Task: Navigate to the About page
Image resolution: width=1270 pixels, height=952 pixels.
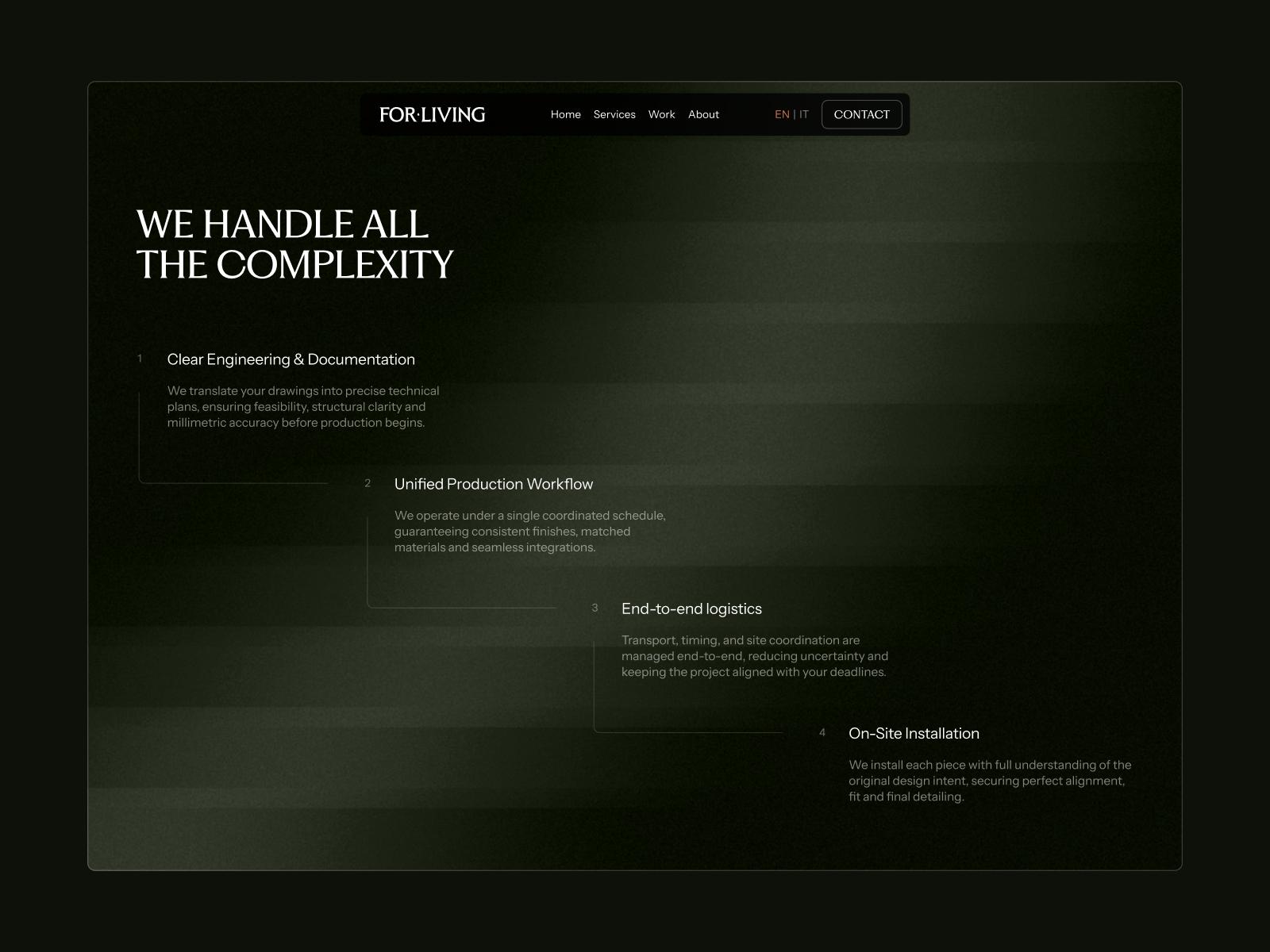Action: click(703, 114)
